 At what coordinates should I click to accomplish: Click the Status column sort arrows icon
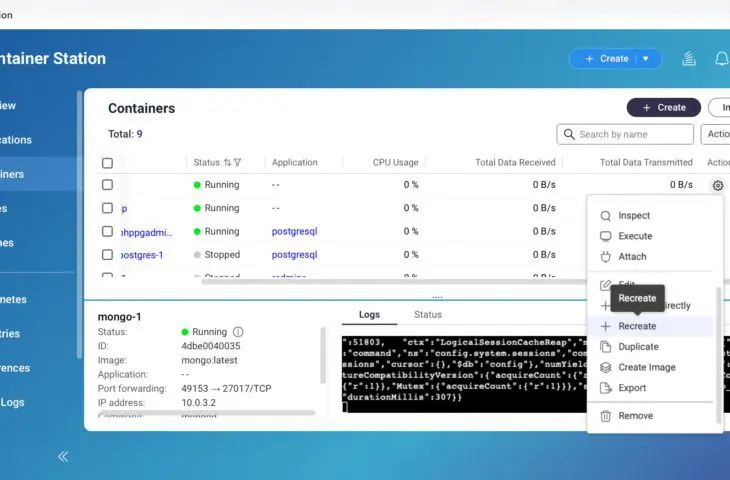point(227,162)
